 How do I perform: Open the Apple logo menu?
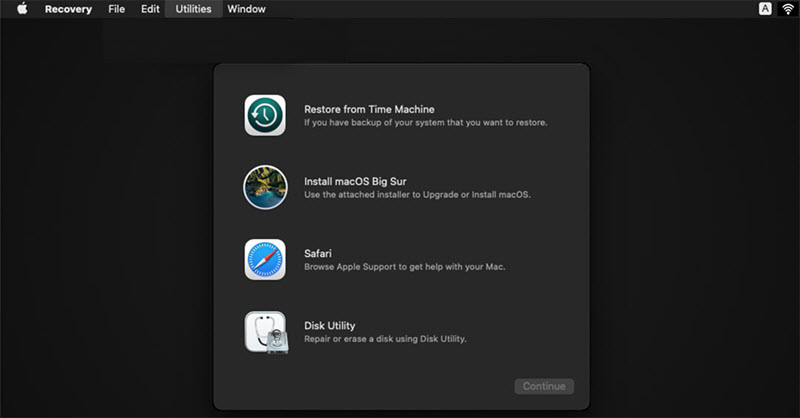22,9
